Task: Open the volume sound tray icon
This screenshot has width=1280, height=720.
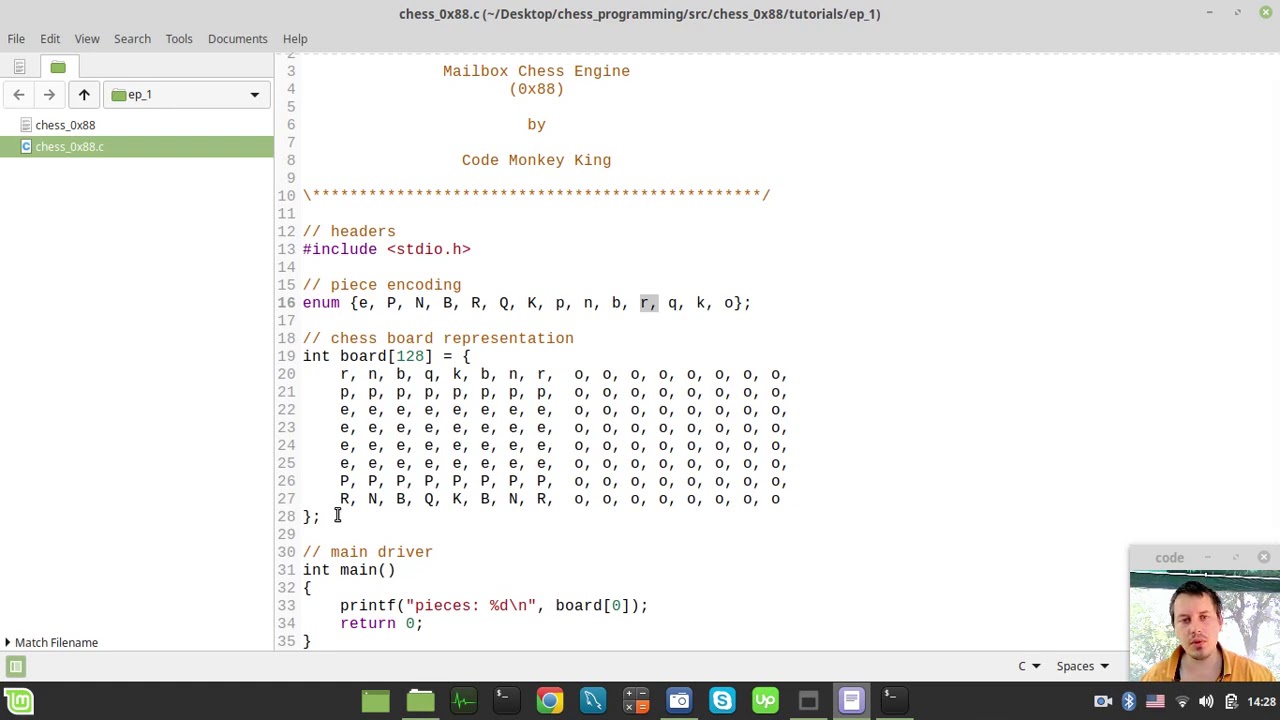Action: click(x=1206, y=702)
